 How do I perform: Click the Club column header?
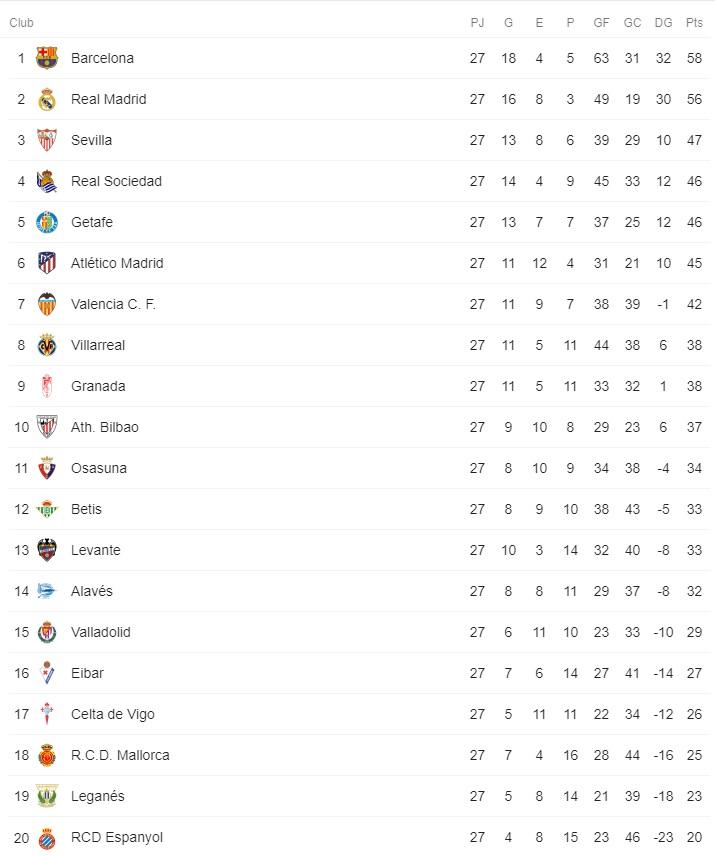pos(21,23)
